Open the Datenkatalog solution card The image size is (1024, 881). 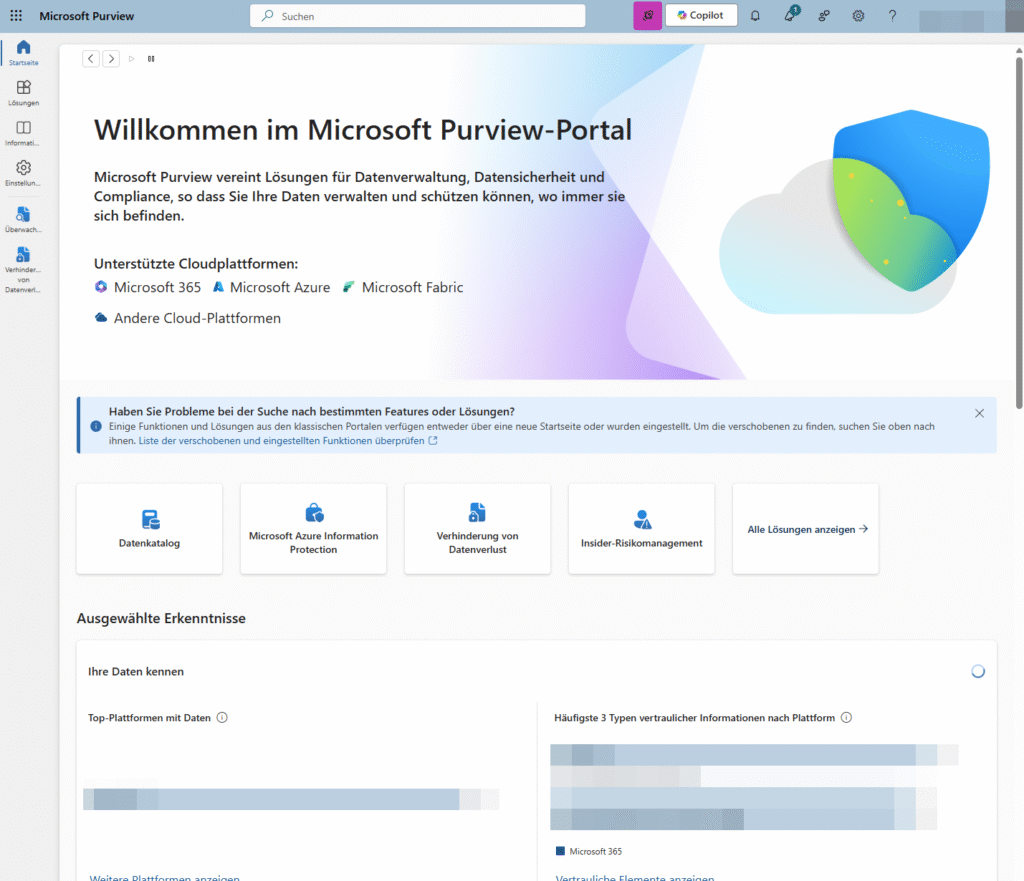148,528
